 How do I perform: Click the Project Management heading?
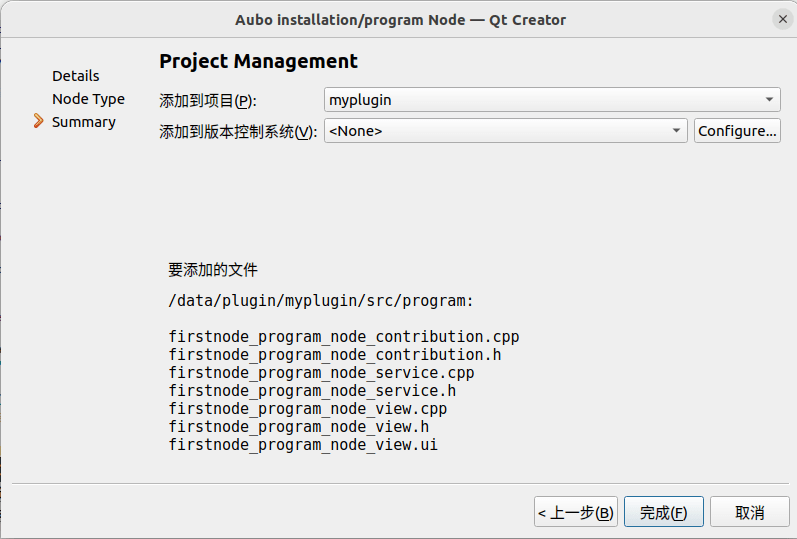tap(258, 62)
